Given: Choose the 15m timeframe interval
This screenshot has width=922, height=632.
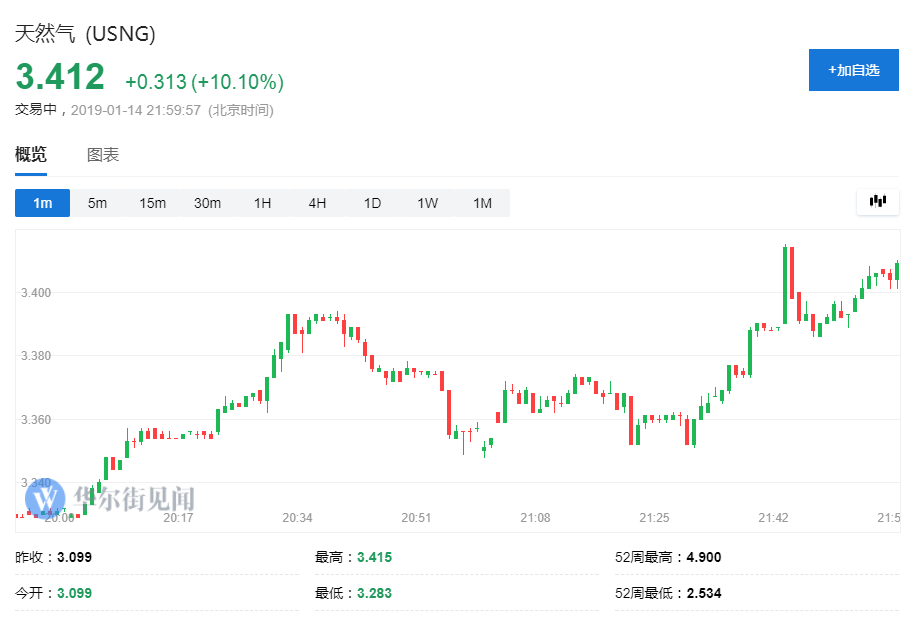Looking at the screenshot, I should [152, 203].
